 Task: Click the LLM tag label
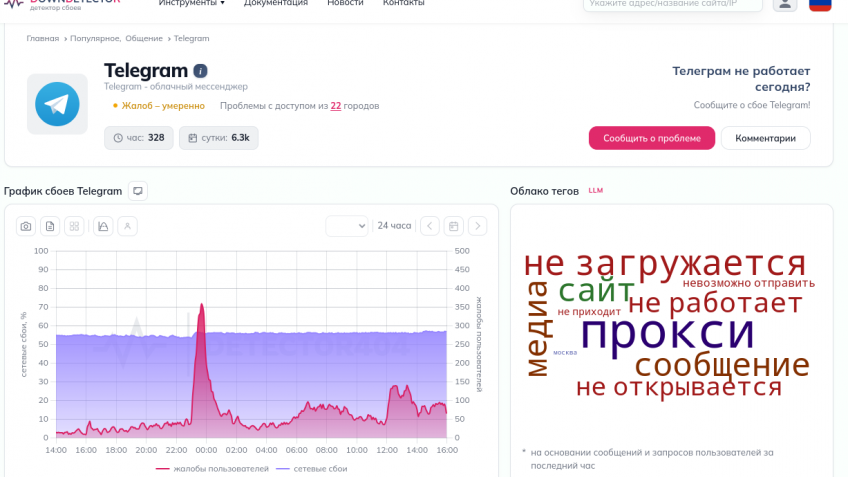[x=595, y=190]
